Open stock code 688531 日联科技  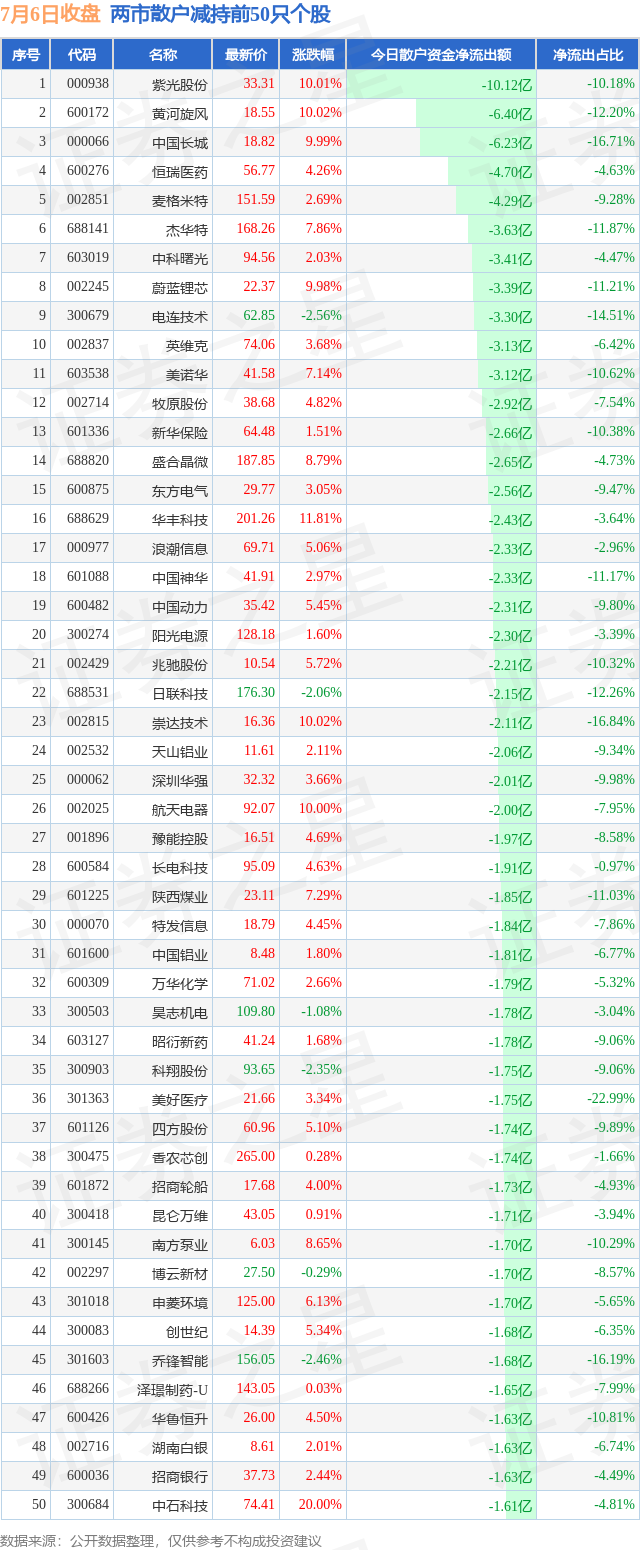(x=88, y=693)
